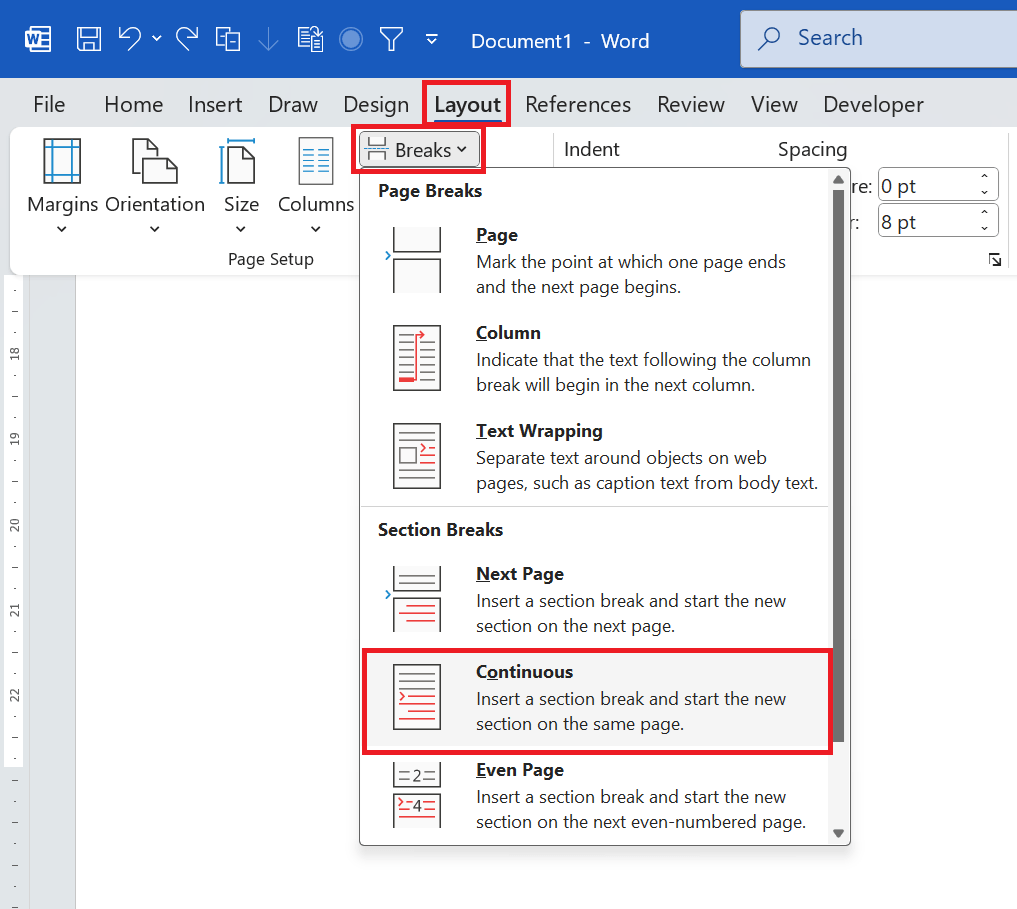Screen dimensions: 1017x909
Task: Insert a Column break
Action: pyautogui.click(x=595, y=358)
